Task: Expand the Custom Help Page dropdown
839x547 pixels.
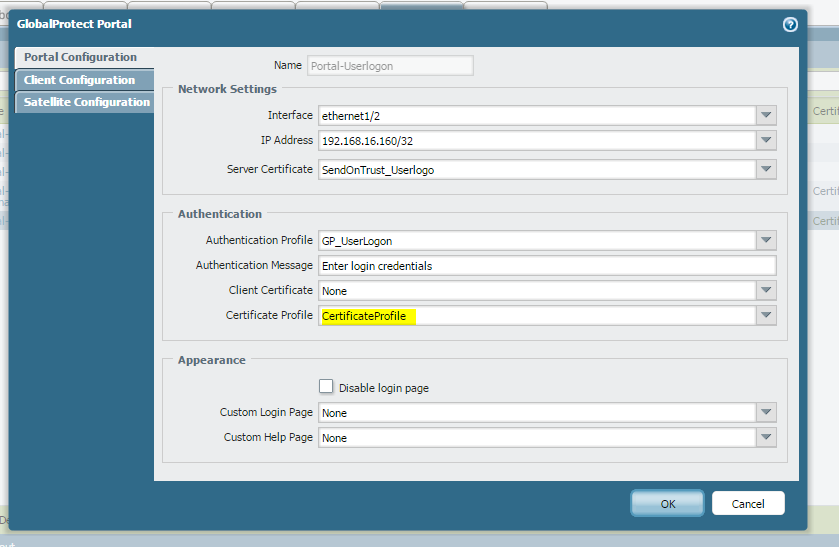Action: tap(766, 438)
